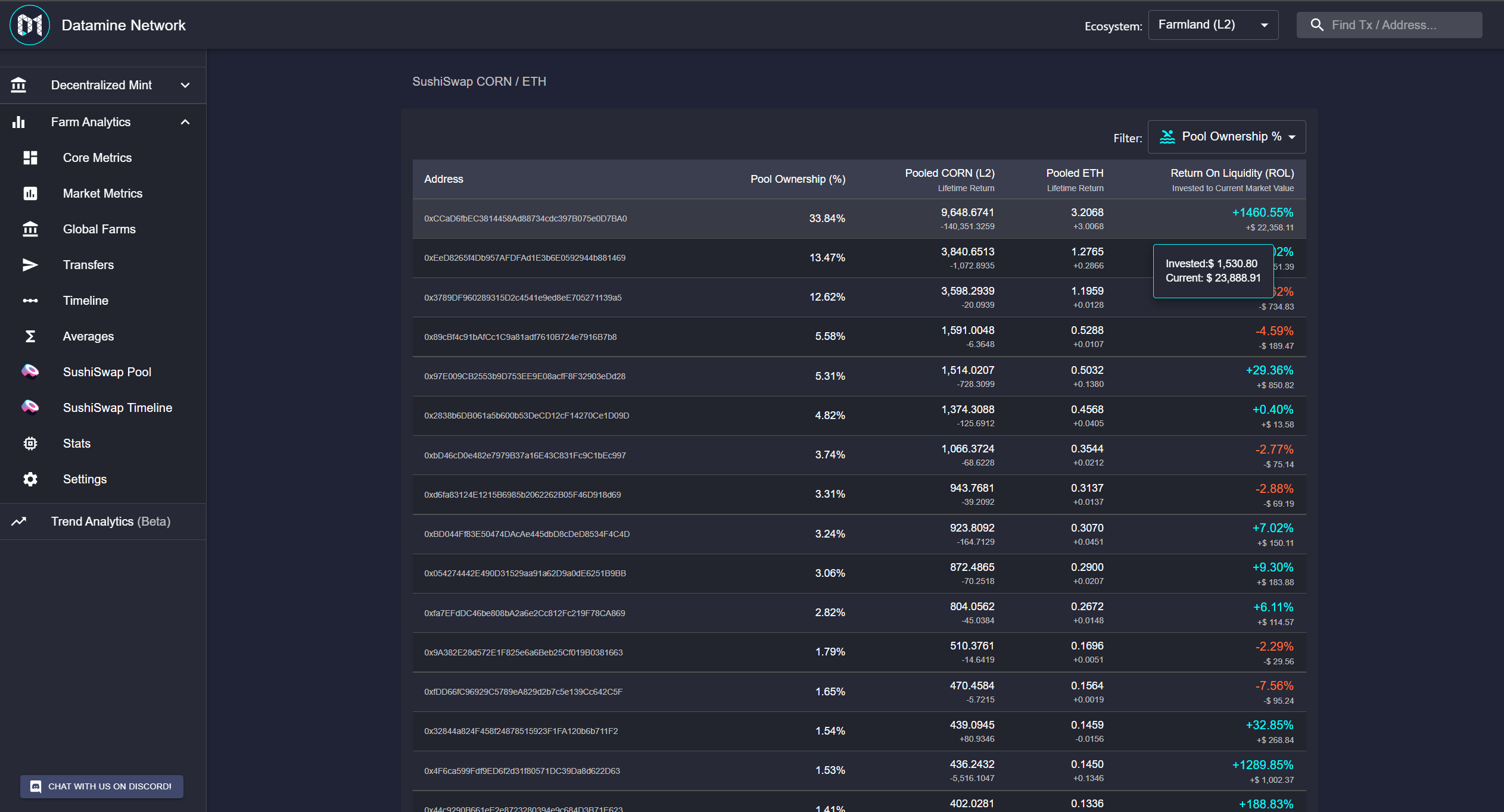The image size is (1504, 812).
Task: Click the Discord chat bubble icon
Action: (36, 786)
